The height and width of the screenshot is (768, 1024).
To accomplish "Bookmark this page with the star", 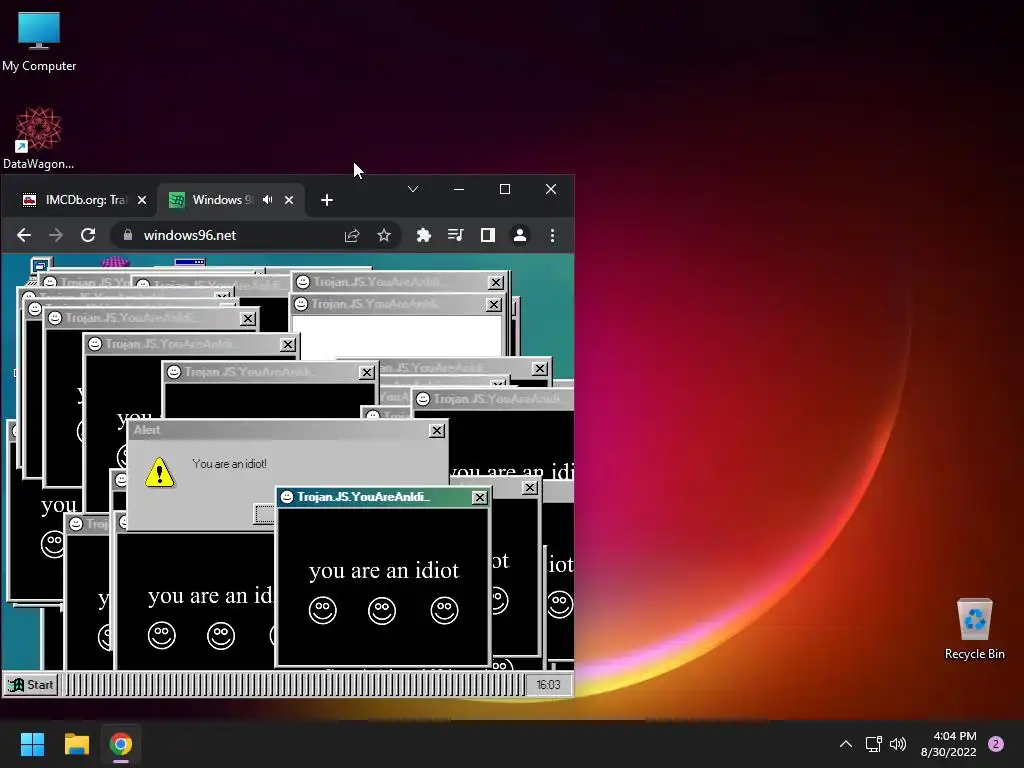I will coord(384,235).
